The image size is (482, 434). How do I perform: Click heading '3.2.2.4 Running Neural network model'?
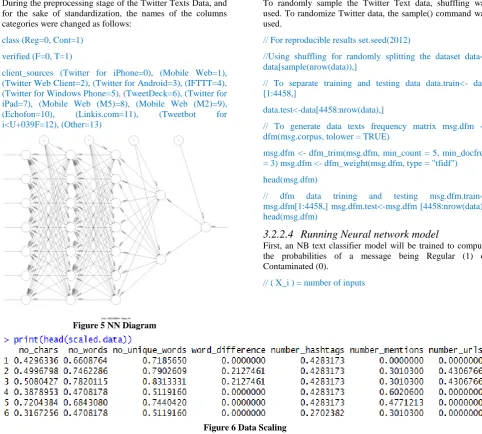[351, 234]
